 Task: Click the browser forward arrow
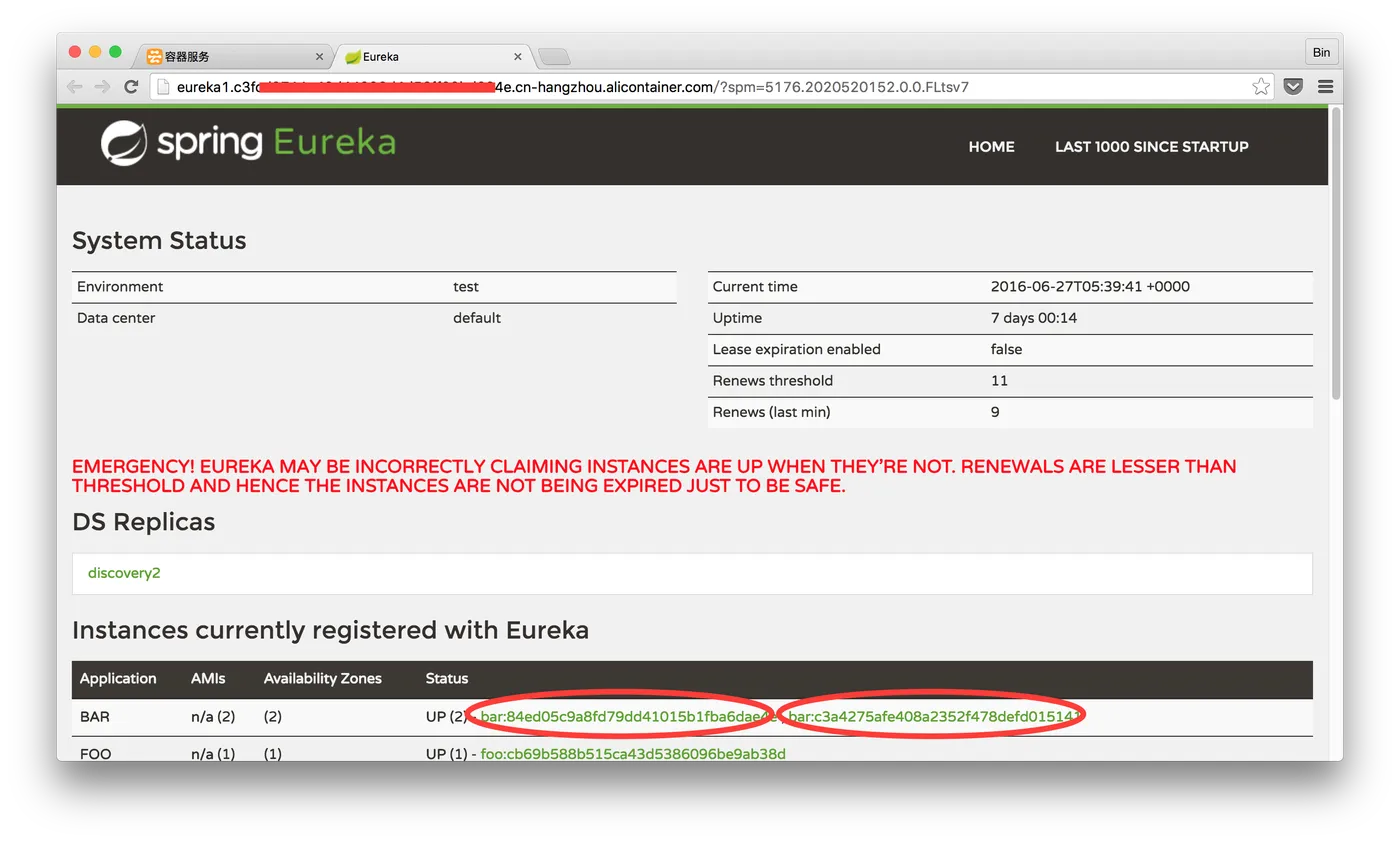point(102,87)
